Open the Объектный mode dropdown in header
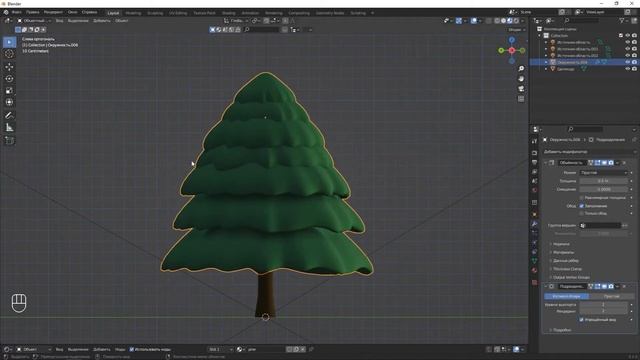This screenshot has height=360, width=640. [34, 20]
